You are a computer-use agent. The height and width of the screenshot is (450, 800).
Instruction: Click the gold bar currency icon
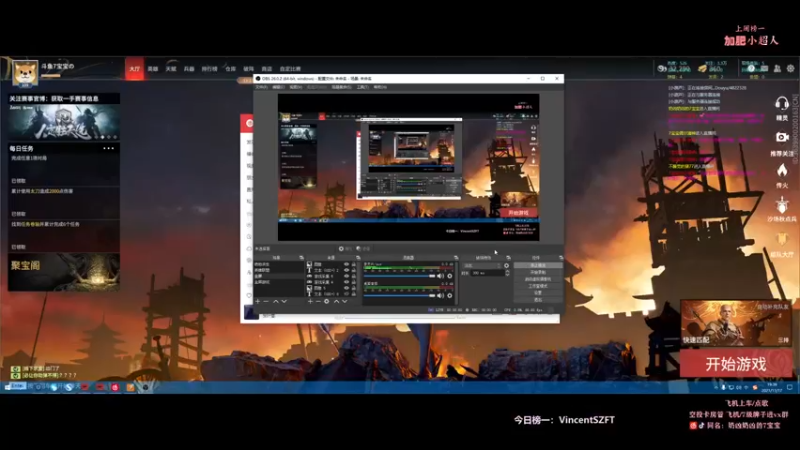tap(703, 68)
